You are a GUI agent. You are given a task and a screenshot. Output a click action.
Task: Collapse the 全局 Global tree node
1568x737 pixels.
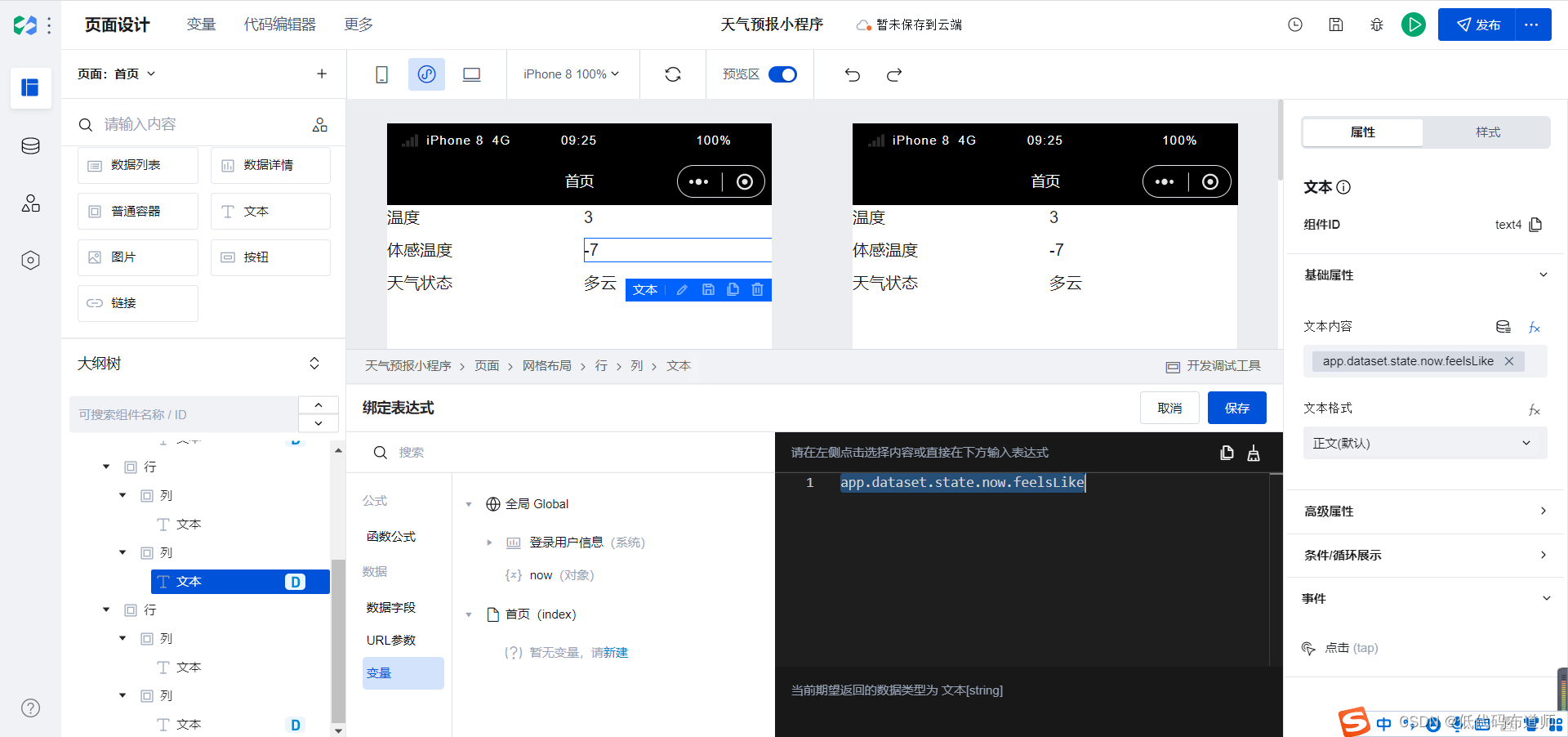[469, 505]
